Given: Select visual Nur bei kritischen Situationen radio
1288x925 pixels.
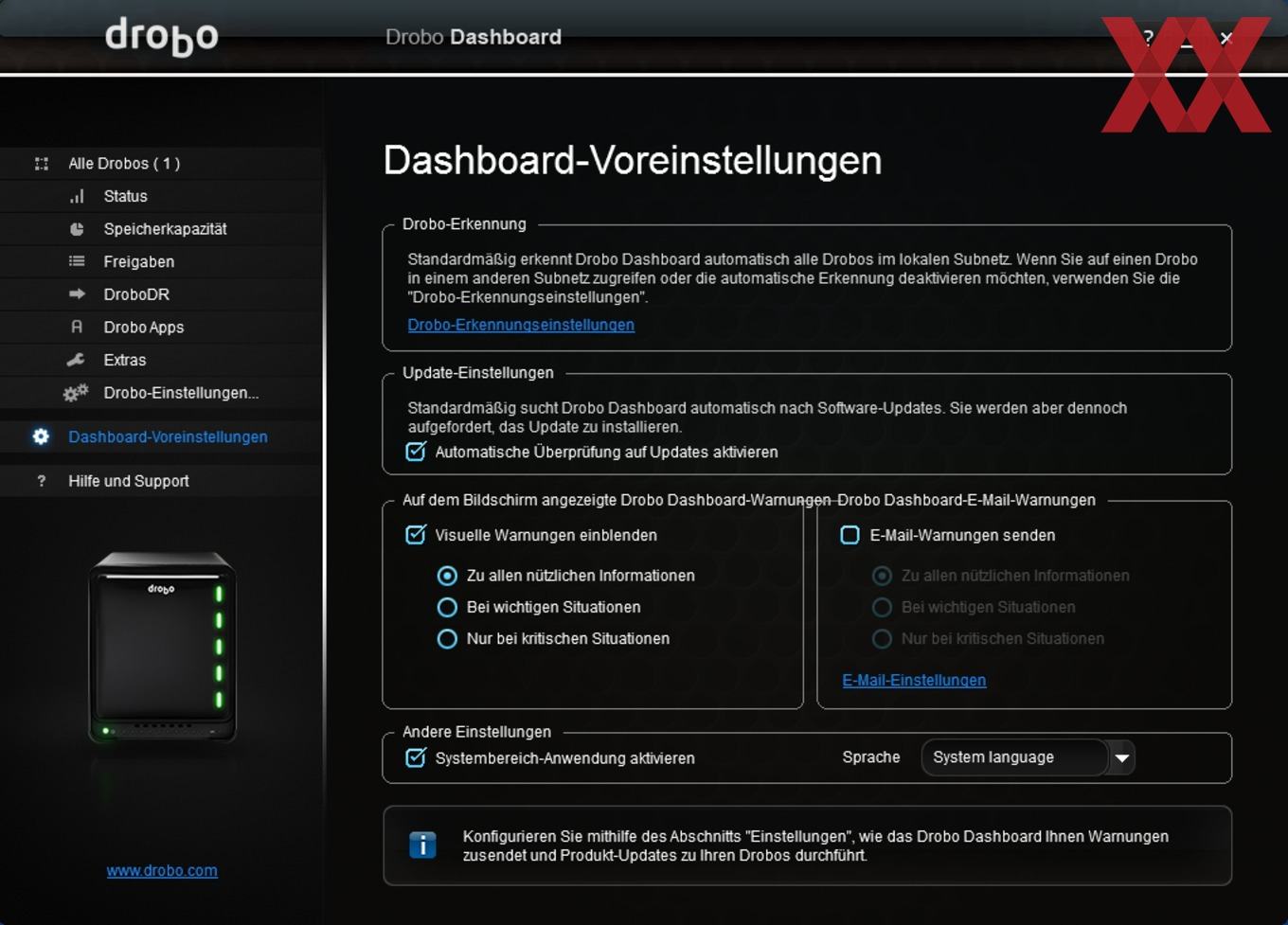Looking at the screenshot, I should 447,639.
